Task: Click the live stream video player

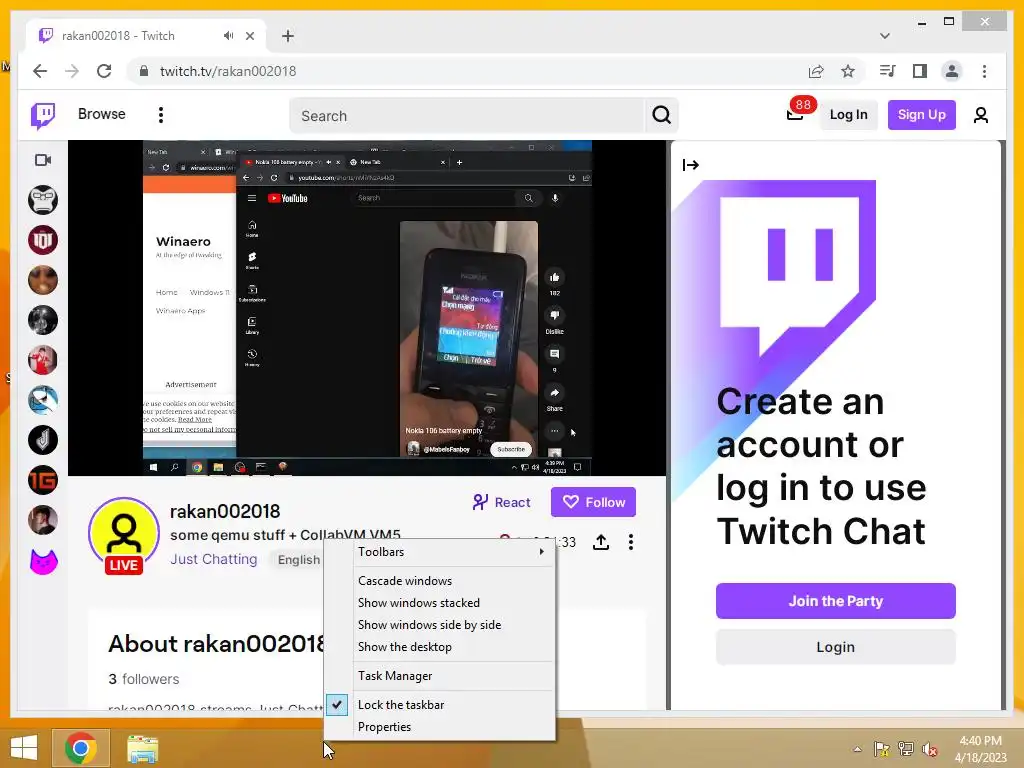Action: [367, 308]
